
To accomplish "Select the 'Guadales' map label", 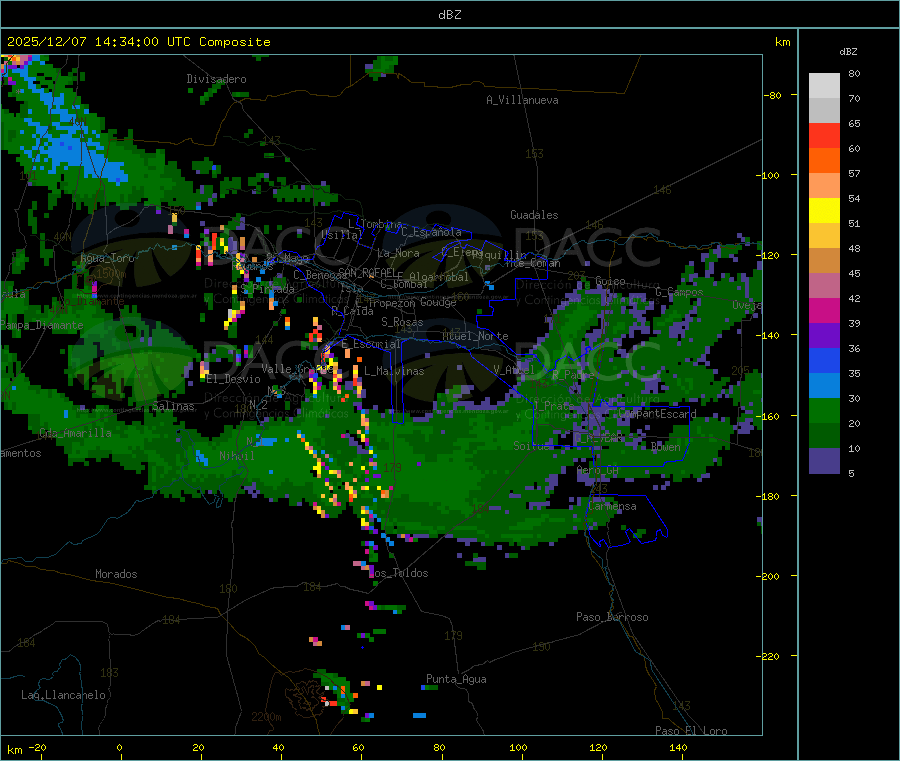I will tap(534, 215).
